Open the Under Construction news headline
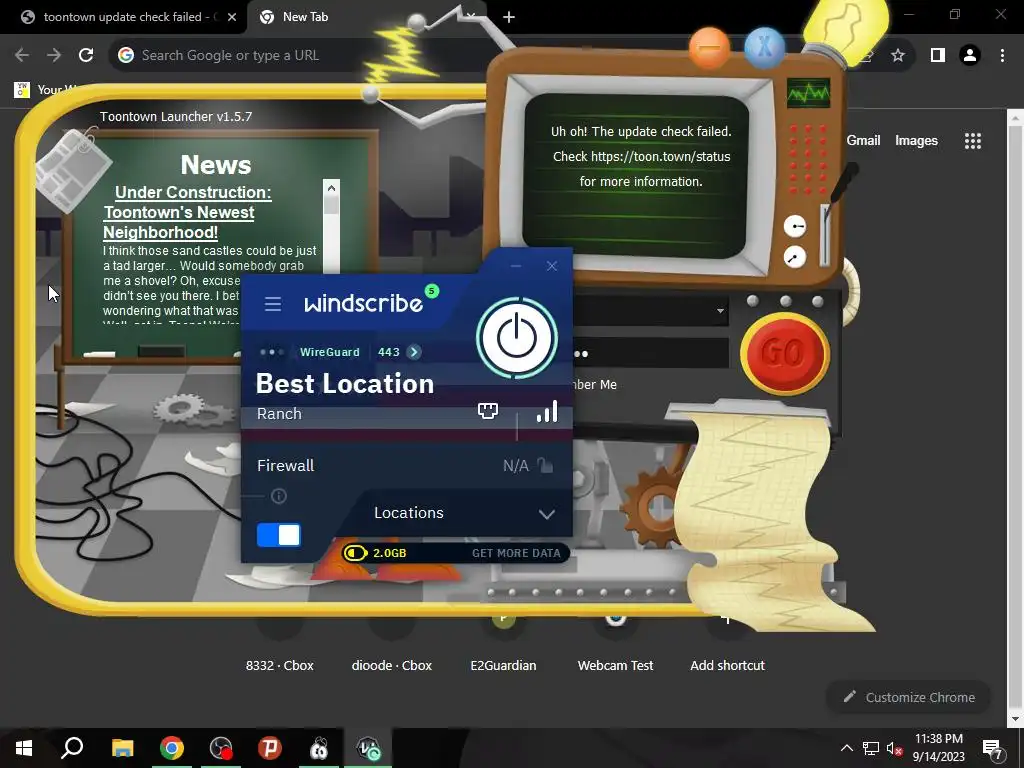The height and width of the screenshot is (768, 1024). [x=188, y=212]
